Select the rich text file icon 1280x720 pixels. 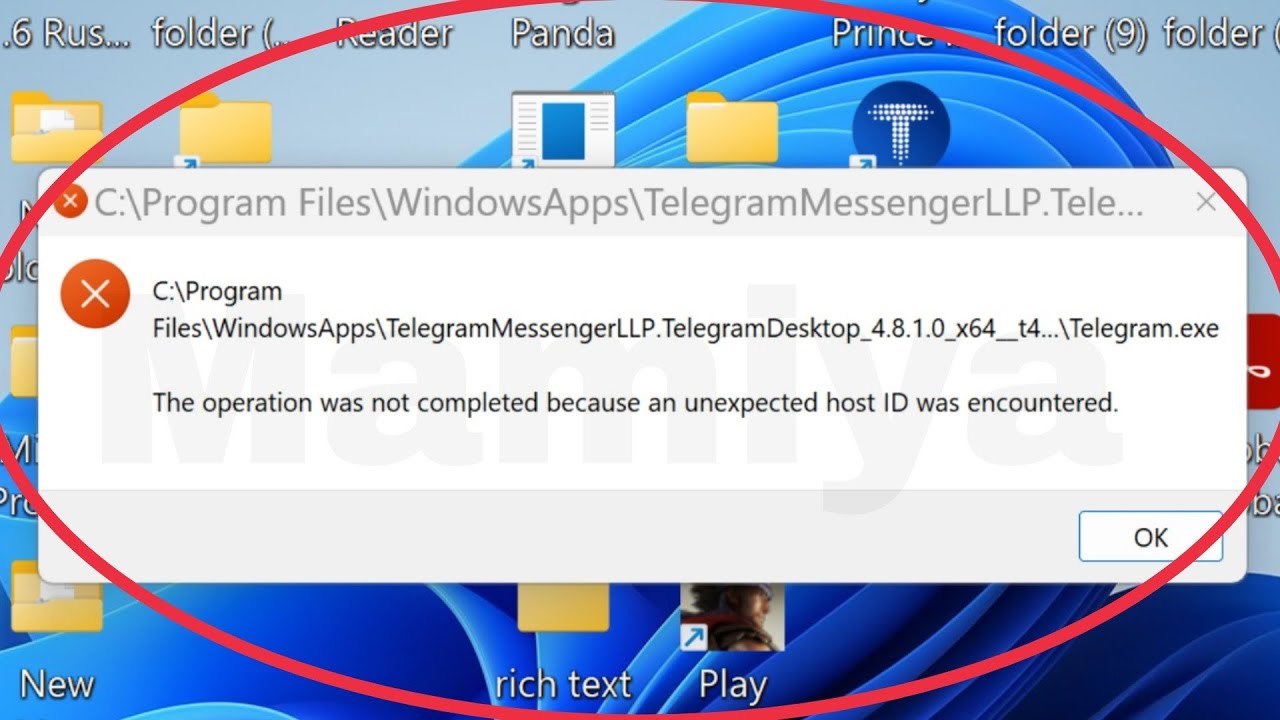click(x=563, y=609)
